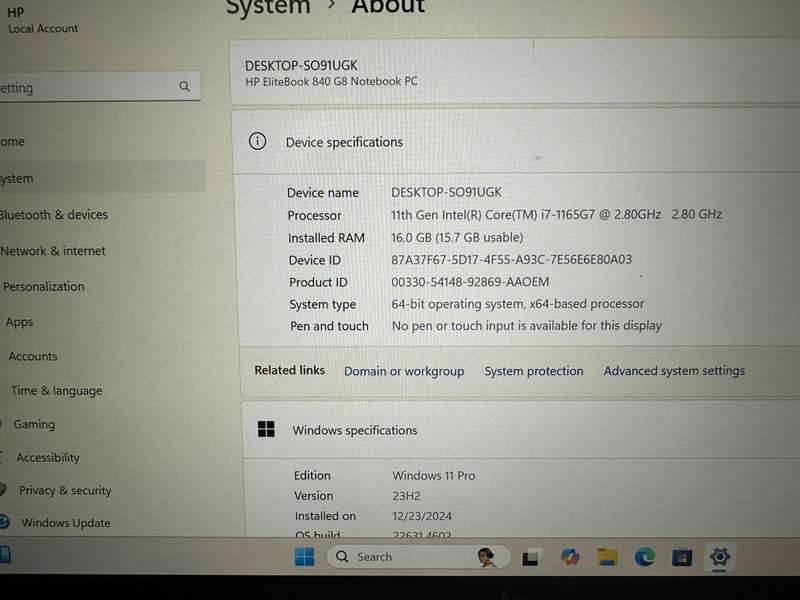Open Windows Update settings
The width and height of the screenshot is (800, 600).
pyautogui.click(x=66, y=522)
